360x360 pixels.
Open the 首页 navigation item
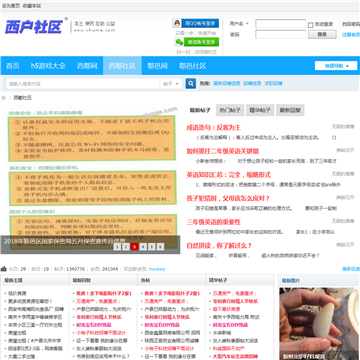[x=13, y=66]
